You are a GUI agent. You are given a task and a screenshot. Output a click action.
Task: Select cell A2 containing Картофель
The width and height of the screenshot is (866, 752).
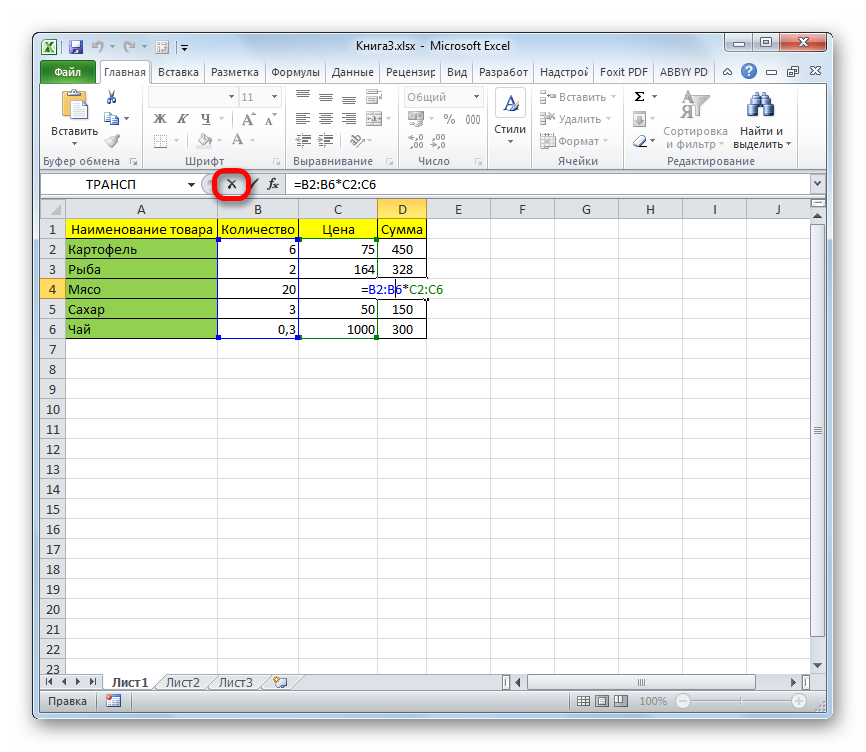tap(141, 249)
